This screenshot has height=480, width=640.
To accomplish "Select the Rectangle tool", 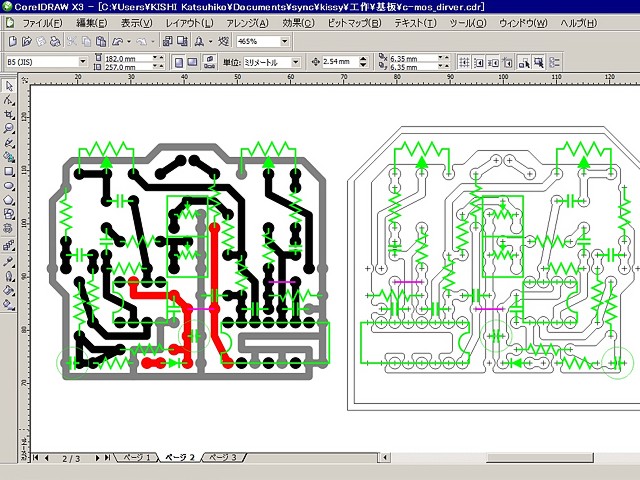I will (x=9, y=171).
